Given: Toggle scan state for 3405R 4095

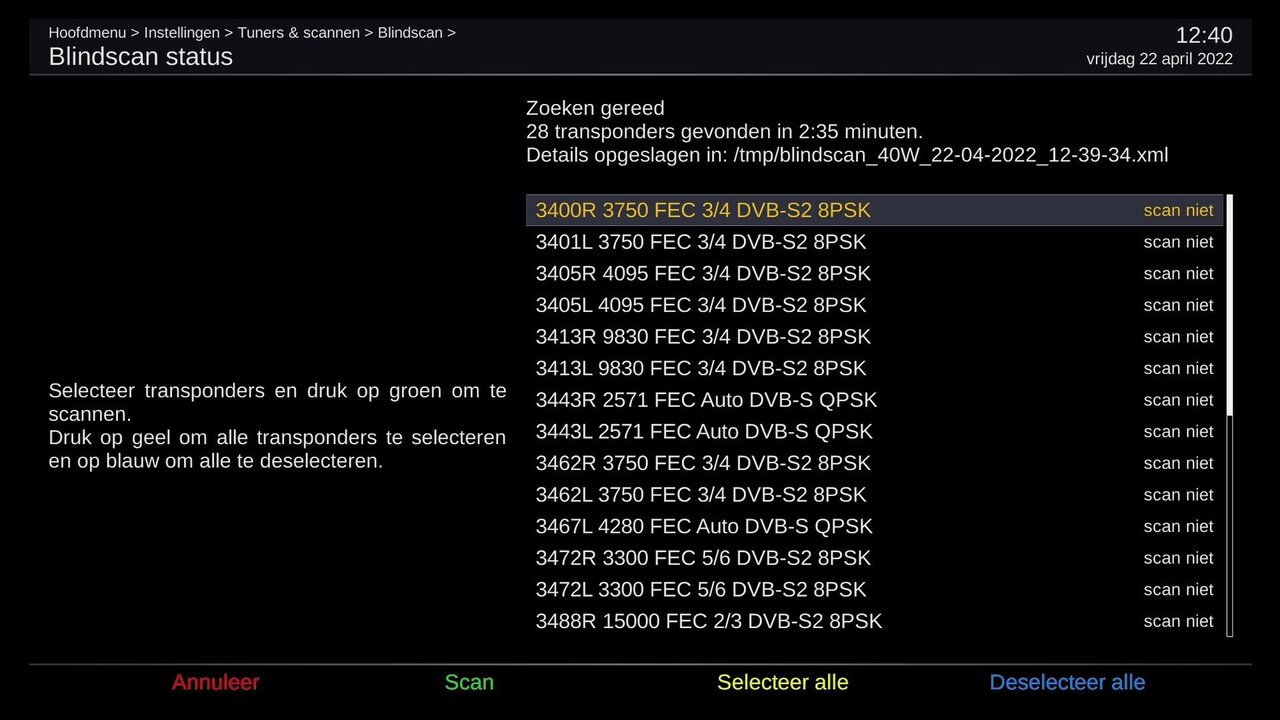Looking at the screenshot, I should pos(1178,274).
